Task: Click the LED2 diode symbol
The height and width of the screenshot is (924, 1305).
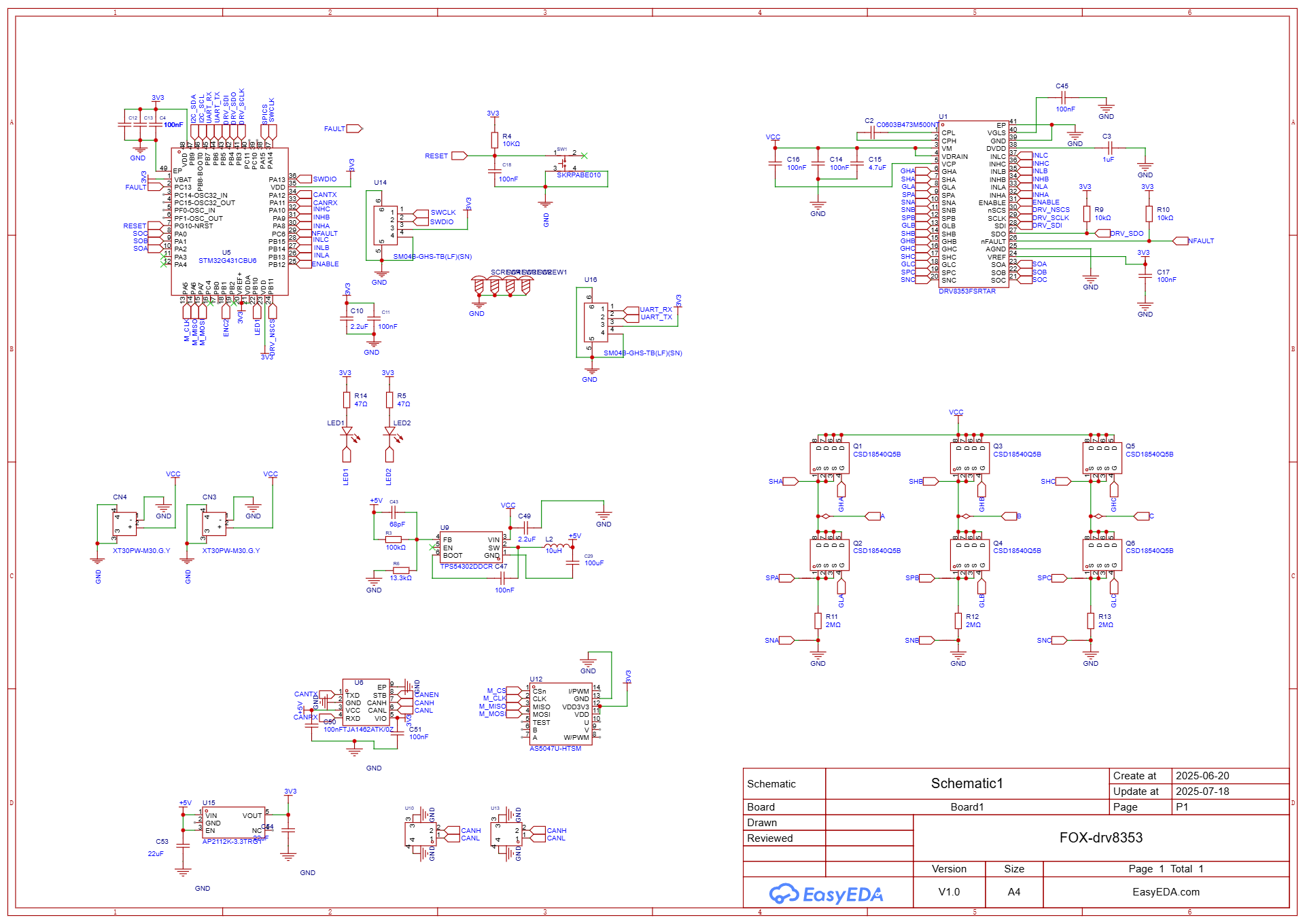Action: click(390, 432)
